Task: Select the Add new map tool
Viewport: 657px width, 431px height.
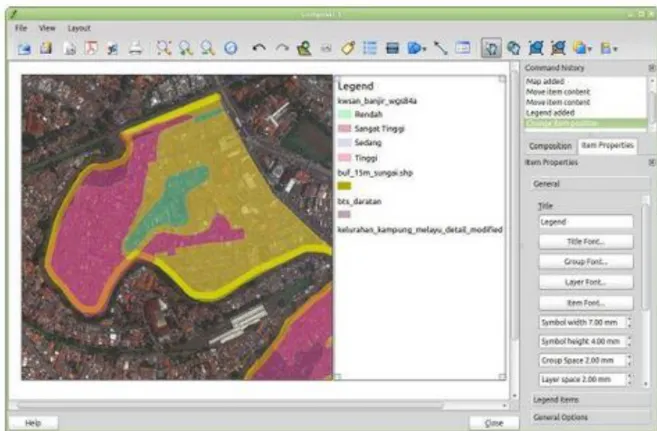Action: (x=304, y=48)
